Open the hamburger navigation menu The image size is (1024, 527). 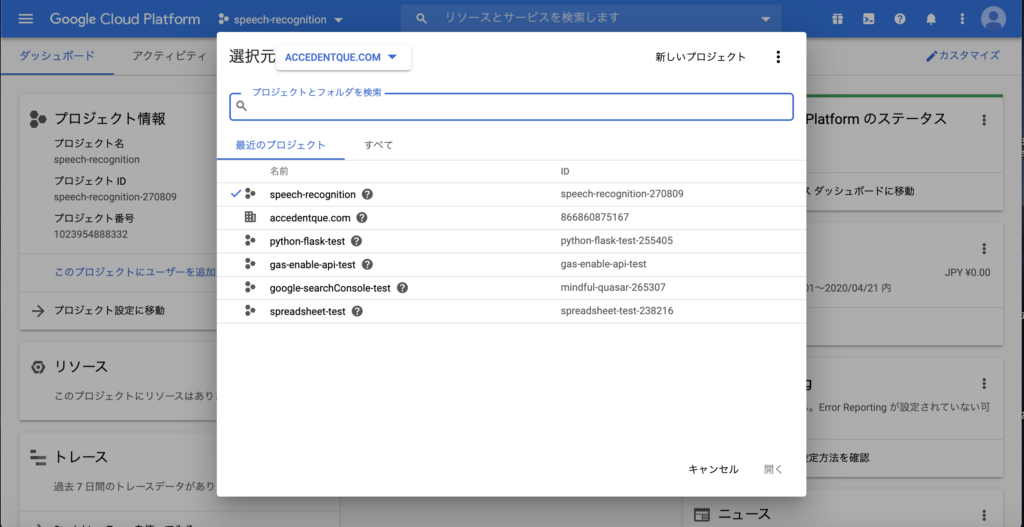pos(26,19)
